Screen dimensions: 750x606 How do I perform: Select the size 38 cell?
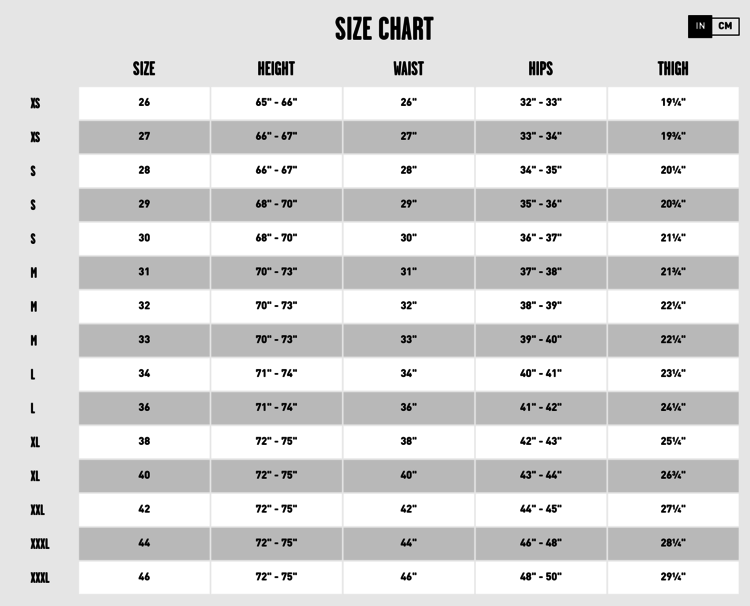(x=144, y=441)
